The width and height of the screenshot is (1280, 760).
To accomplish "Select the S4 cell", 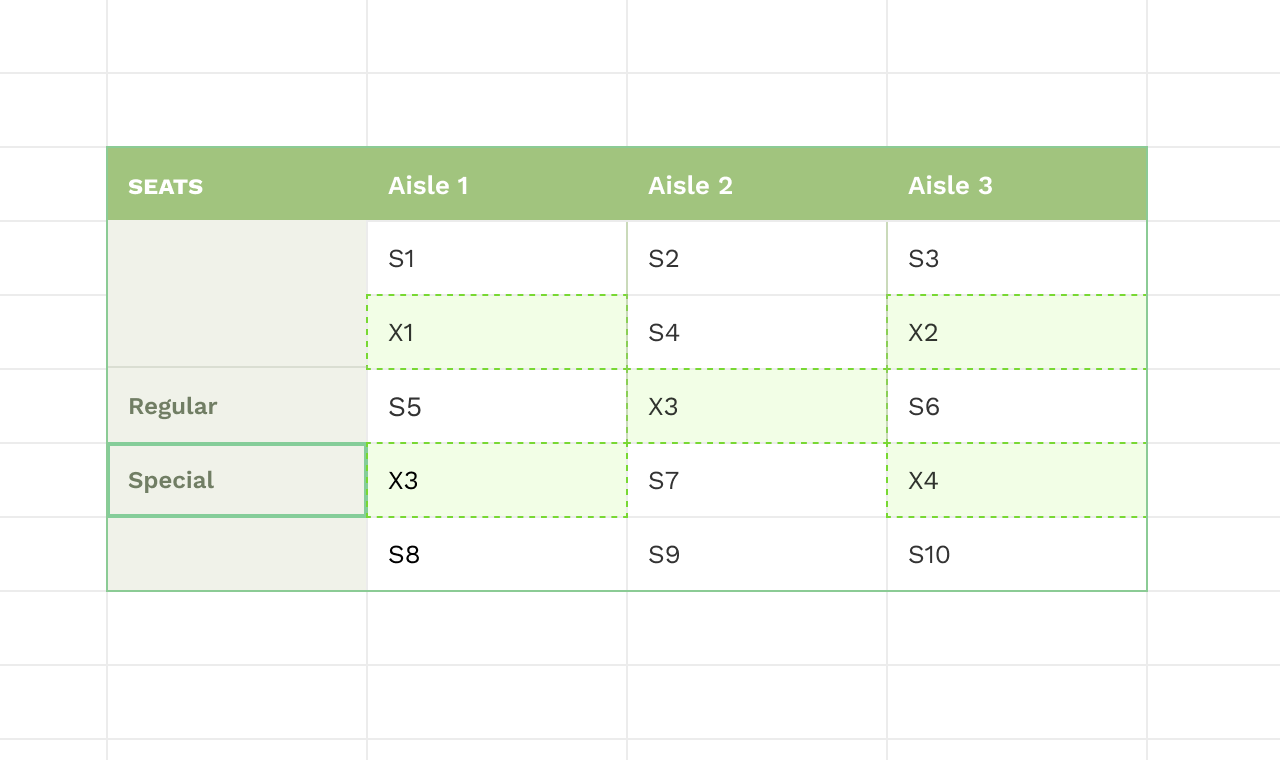I will point(757,333).
